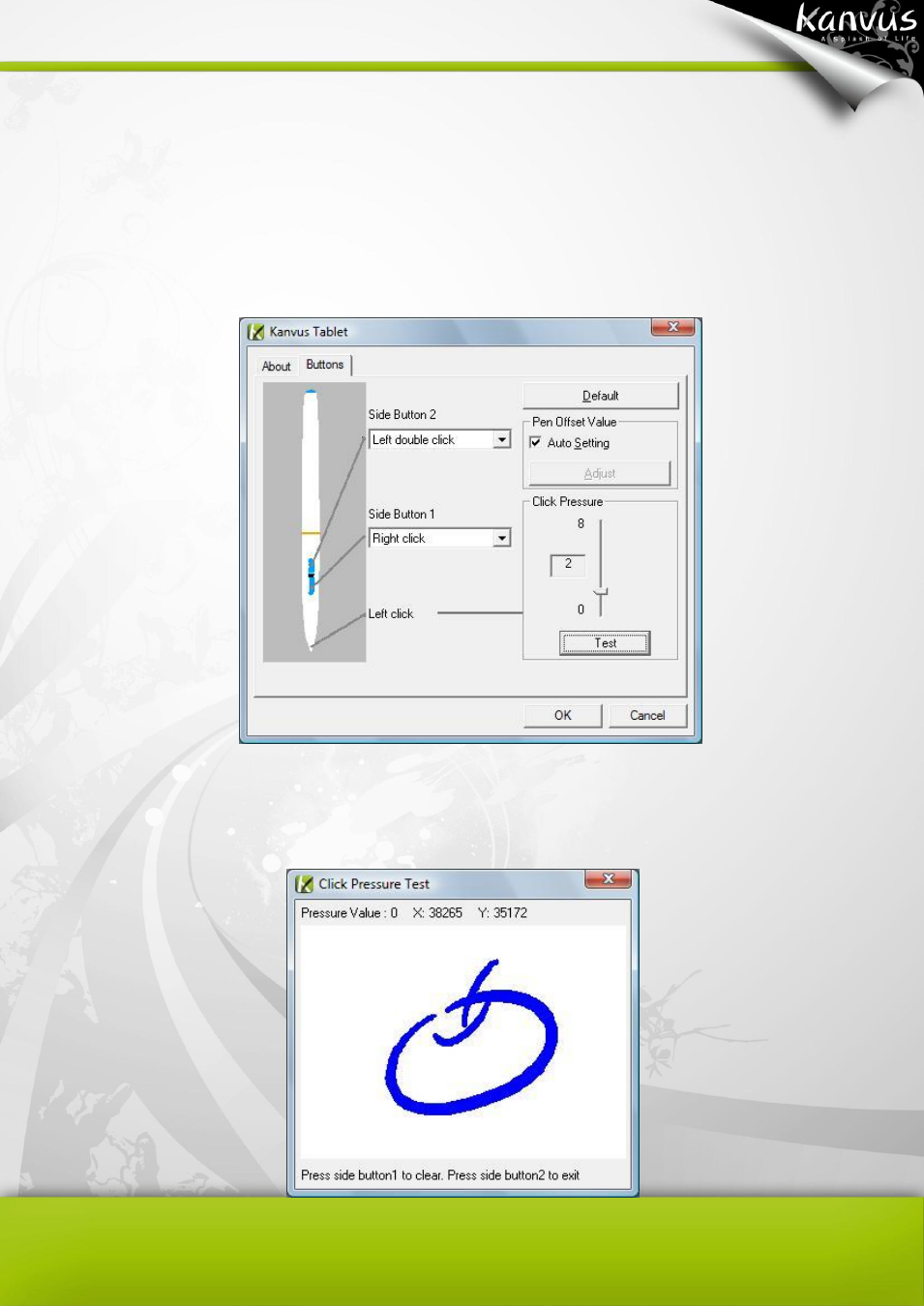The image size is (924, 1306).
Task: Click the 'Pen Offset Value' group label
Action: click(x=575, y=423)
